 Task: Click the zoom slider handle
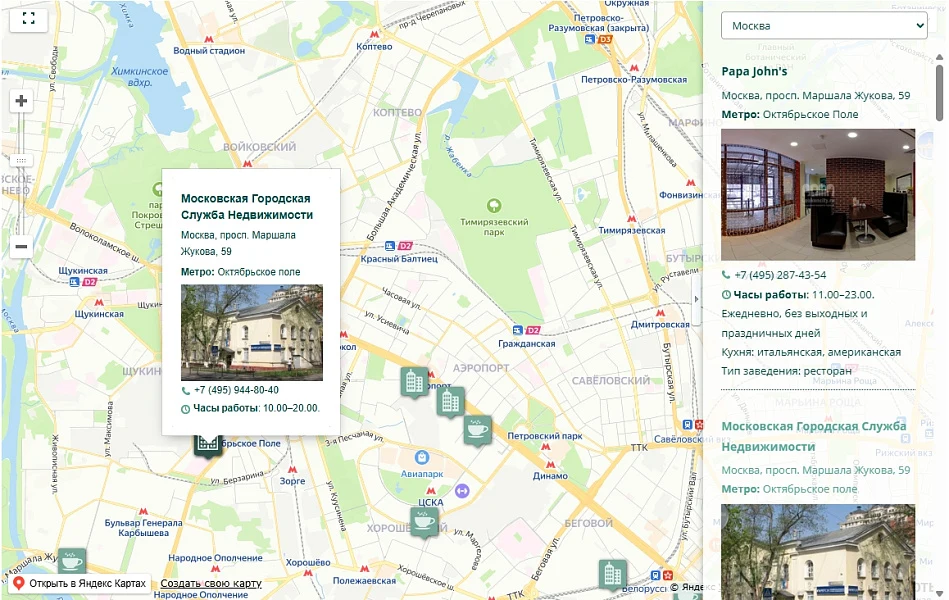21,160
